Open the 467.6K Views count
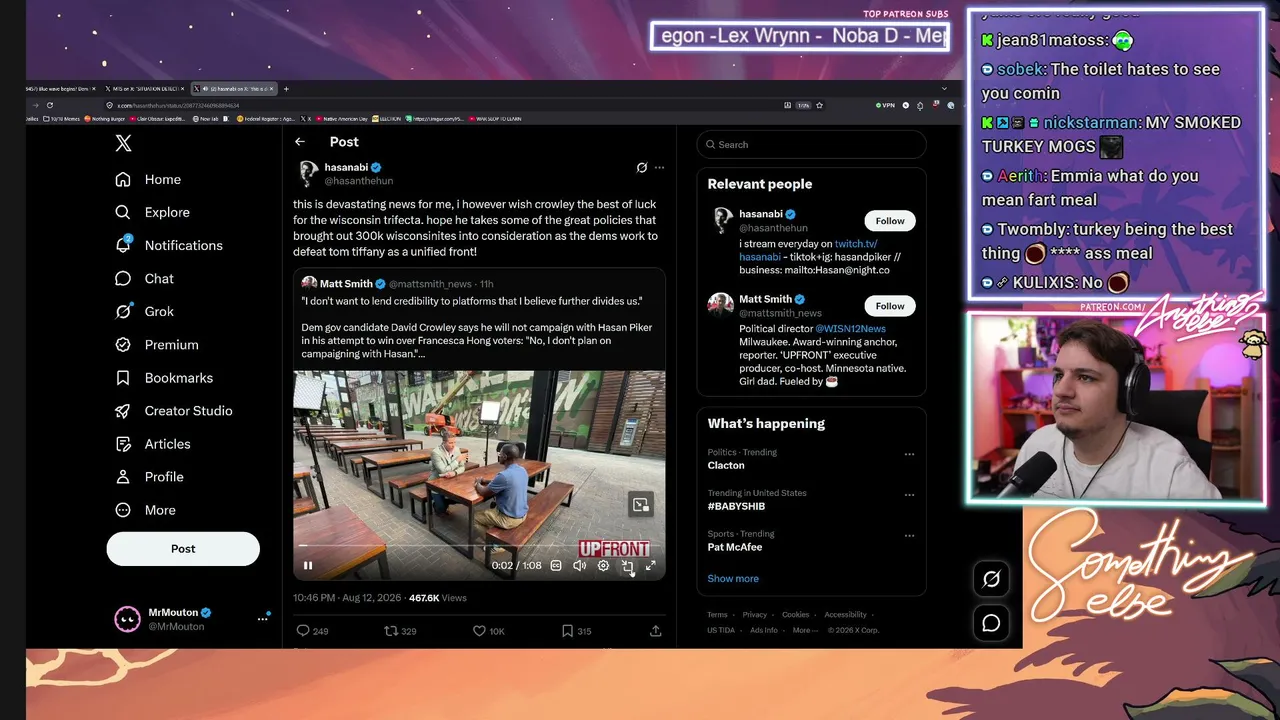 point(438,598)
